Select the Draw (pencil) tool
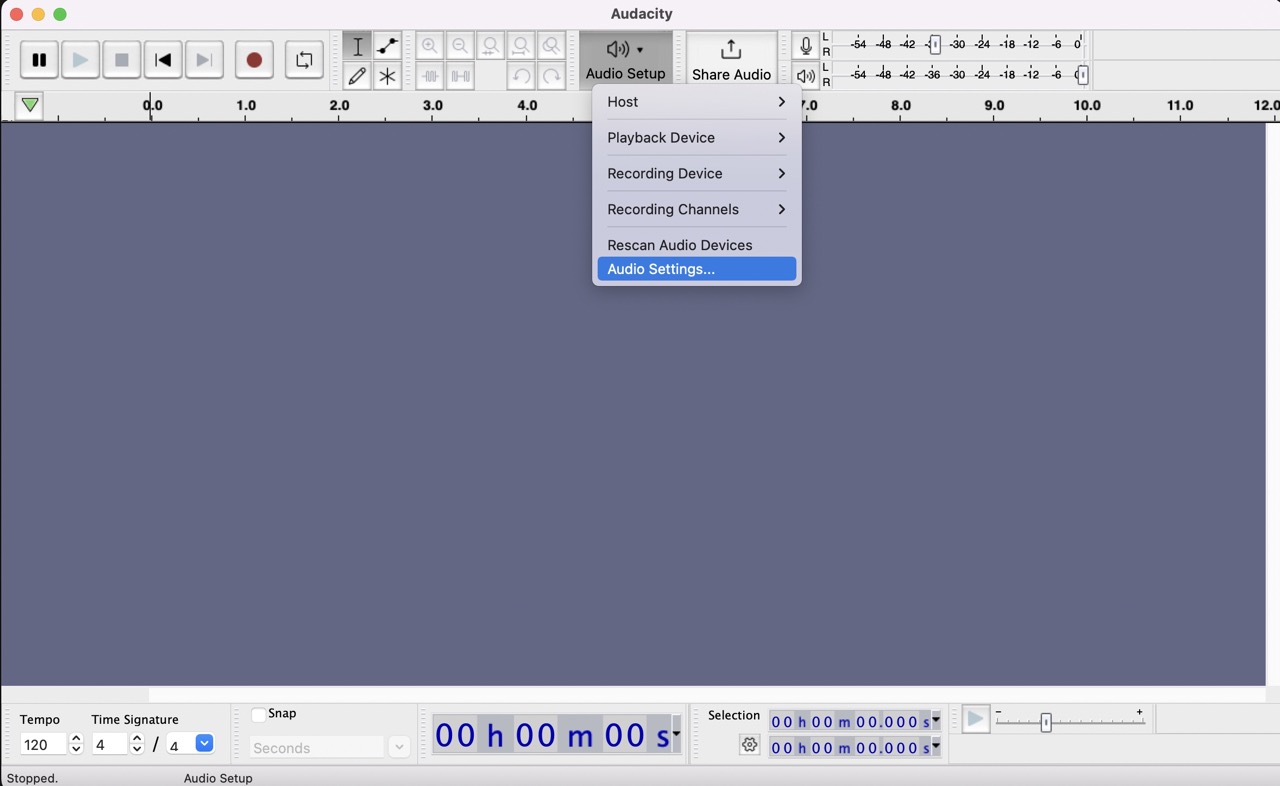The height and width of the screenshot is (786, 1280). 357,76
